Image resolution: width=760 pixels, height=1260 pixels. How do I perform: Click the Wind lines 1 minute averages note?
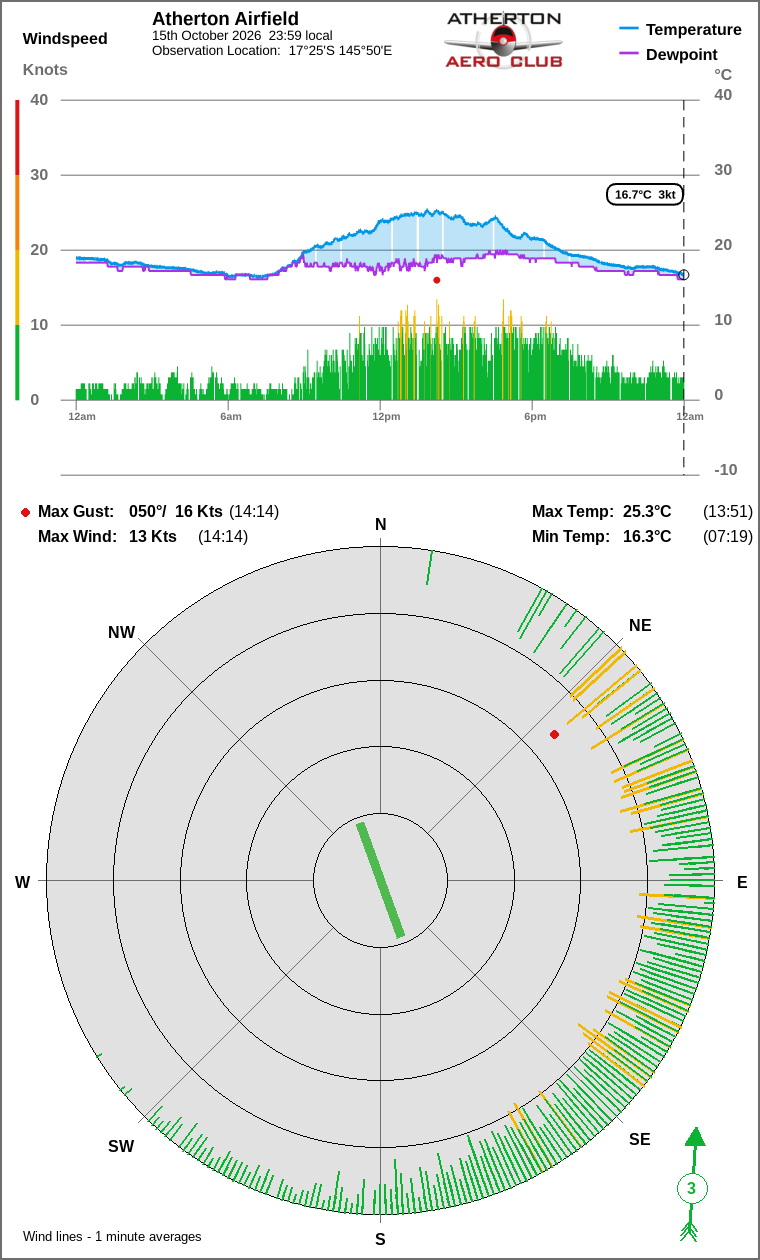coord(112,1237)
